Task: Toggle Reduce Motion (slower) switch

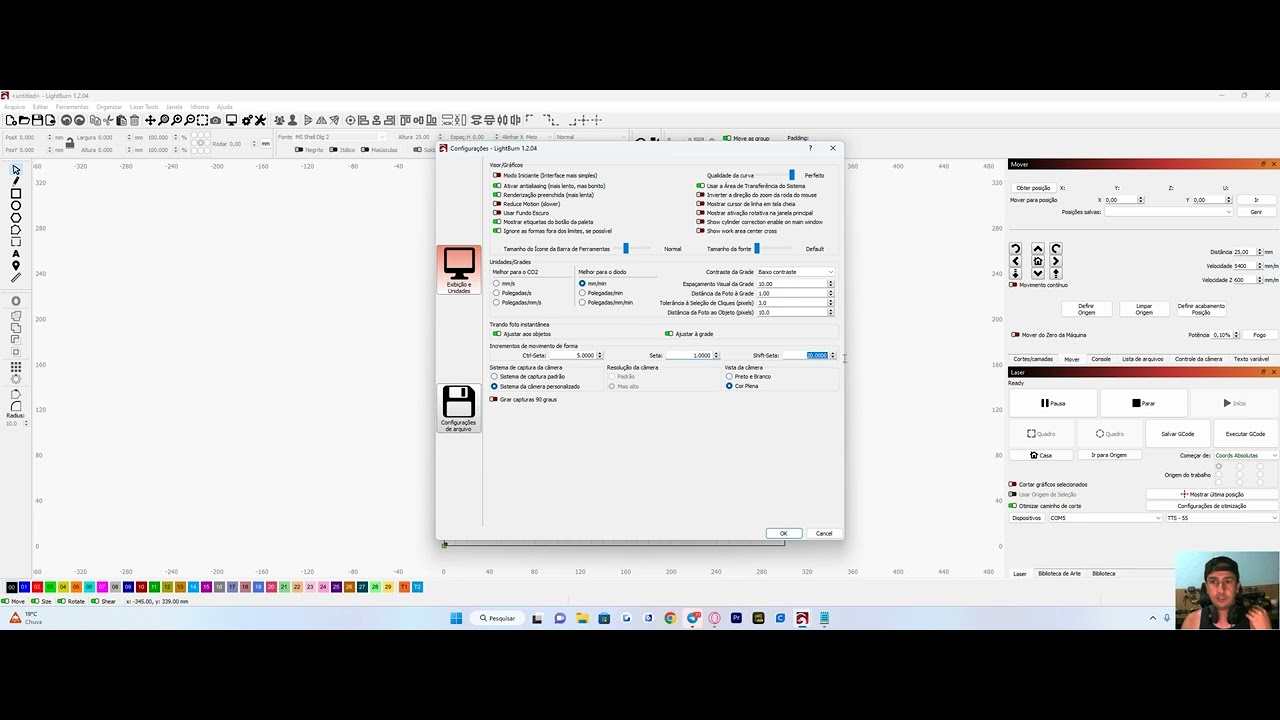Action: pyautogui.click(x=497, y=204)
